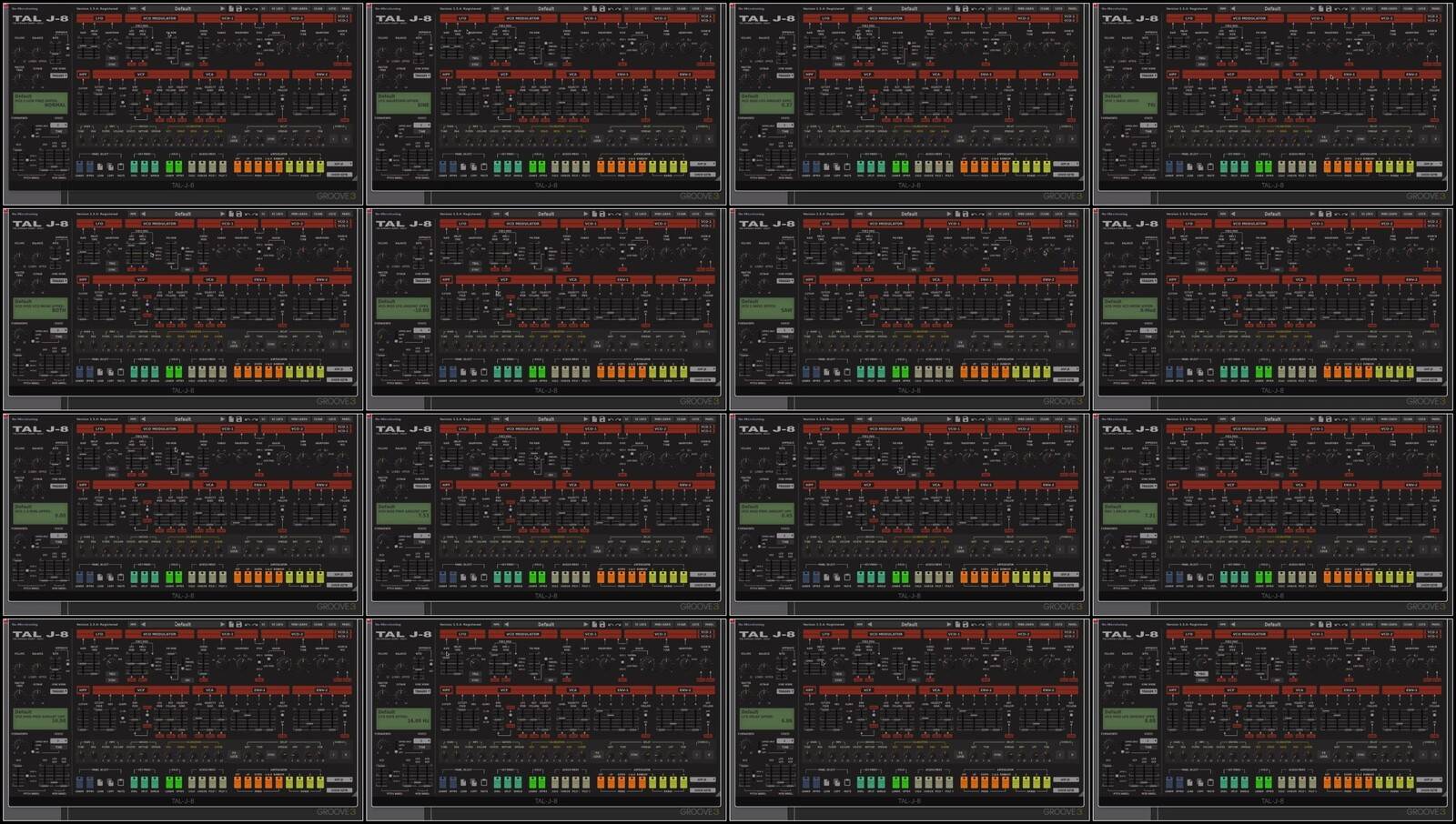The image size is (1456, 824).
Task: Click HPF cutoff slider in top-left frame
Action: [x=83, y=105]
